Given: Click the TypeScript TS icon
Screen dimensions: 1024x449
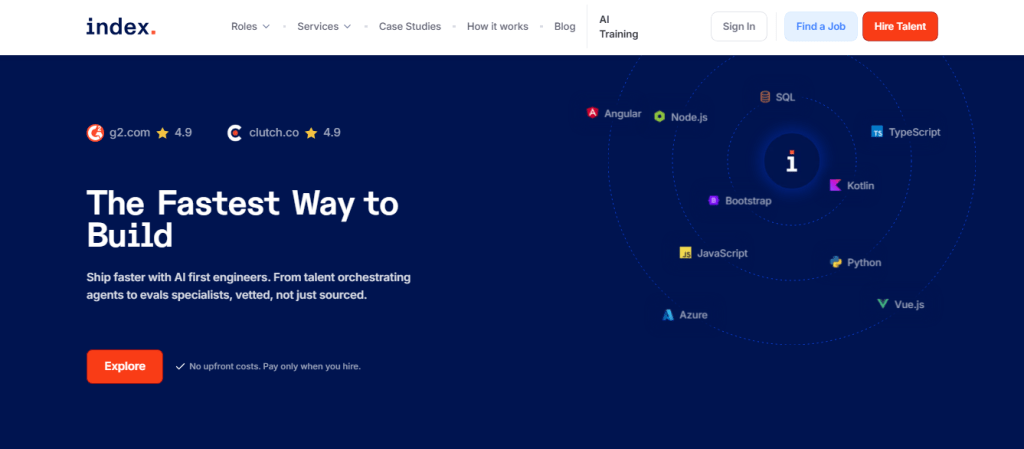Looking at the screenshot, I should coord(877,132).
